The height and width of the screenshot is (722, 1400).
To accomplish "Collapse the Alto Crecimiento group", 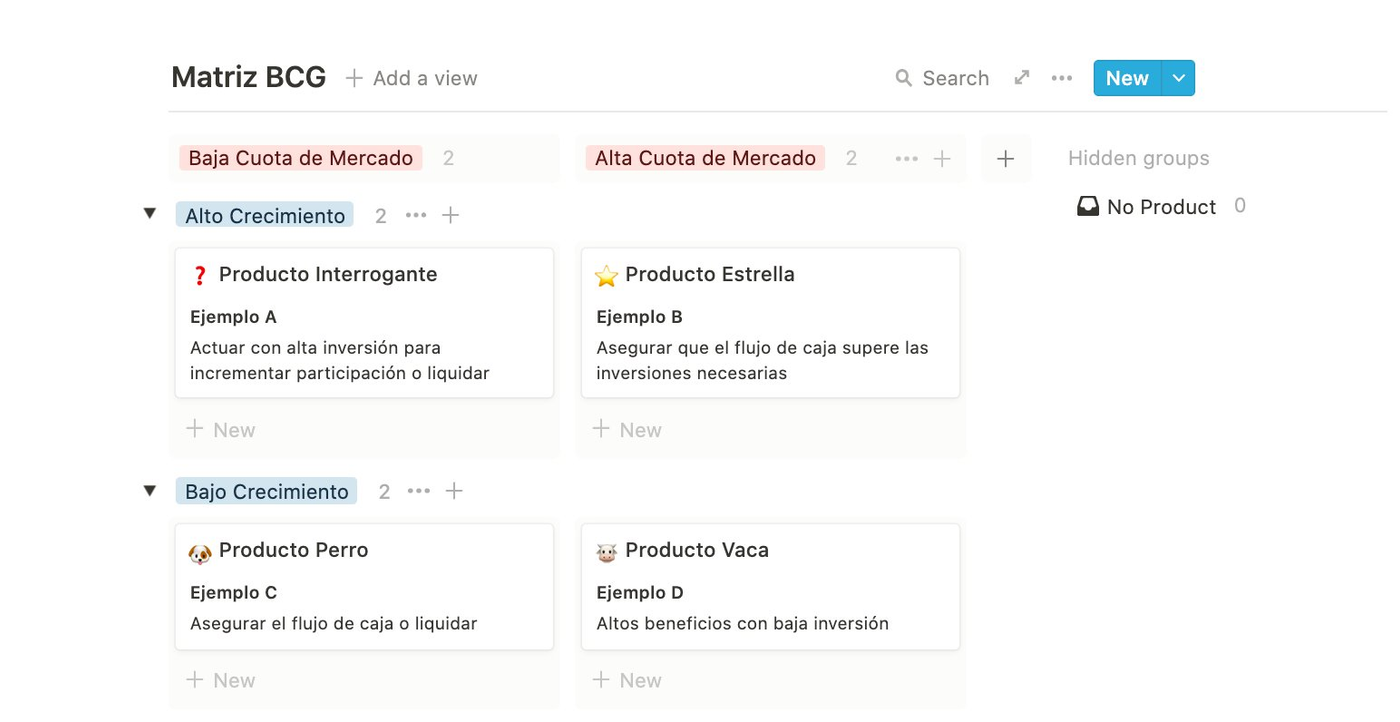I will point(150,214).
